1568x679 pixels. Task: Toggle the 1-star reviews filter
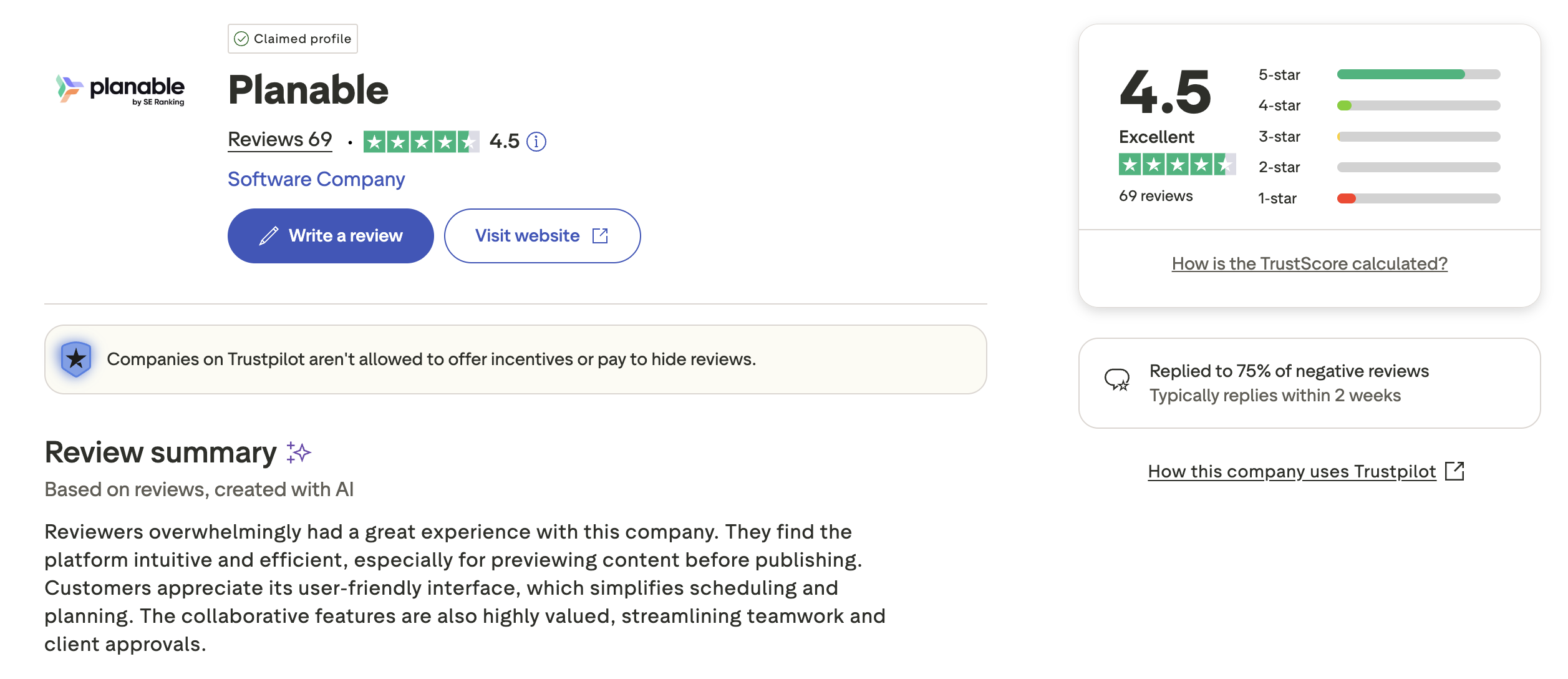(x=1341, y=198)
